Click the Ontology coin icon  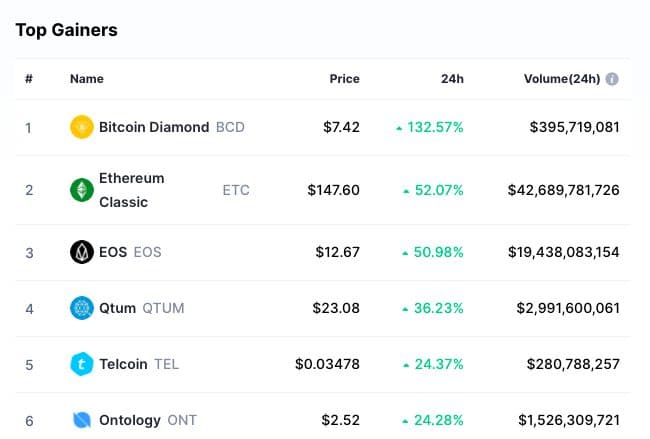82,420
